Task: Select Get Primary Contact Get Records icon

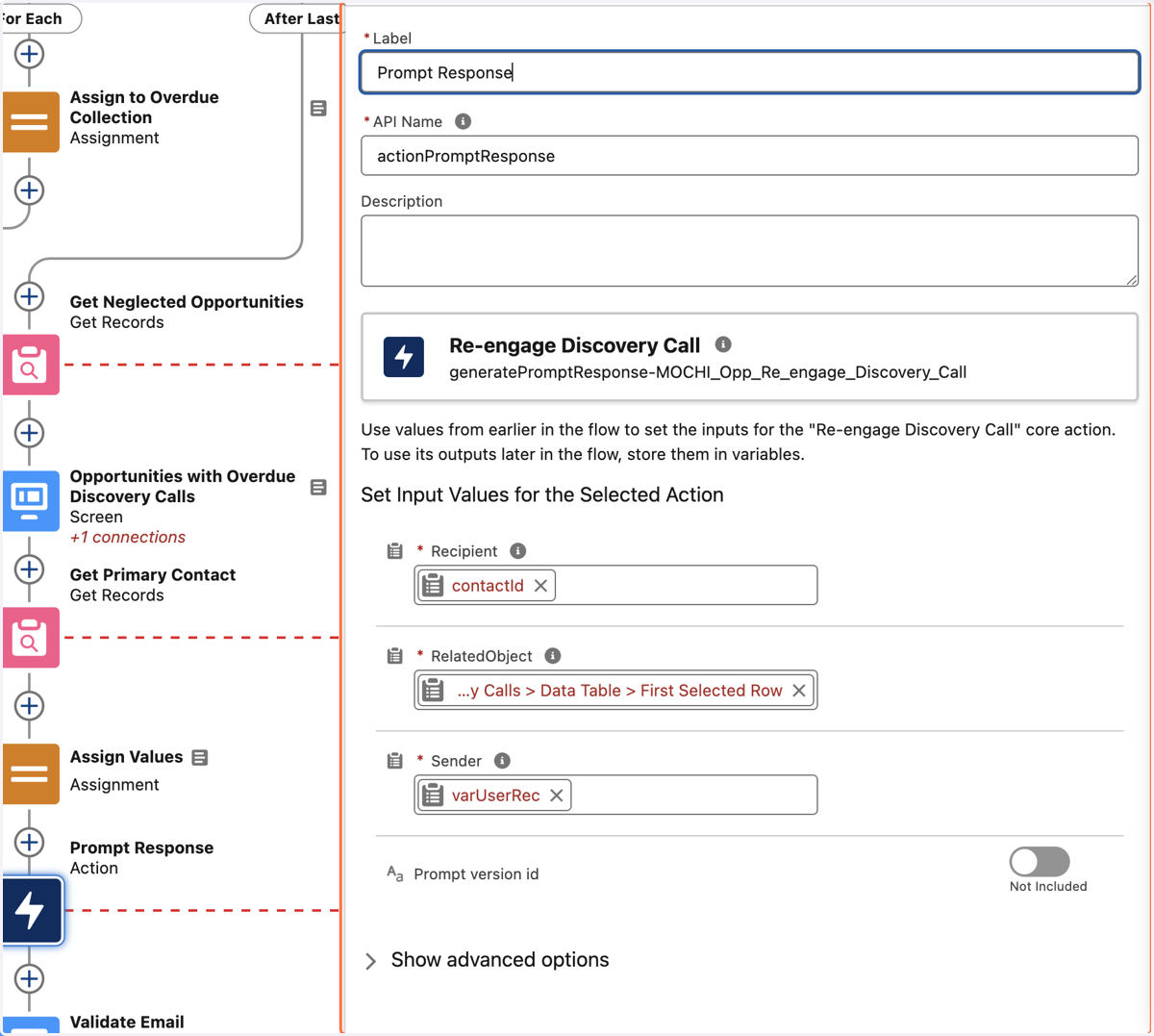Action: [x=30, y=638]
